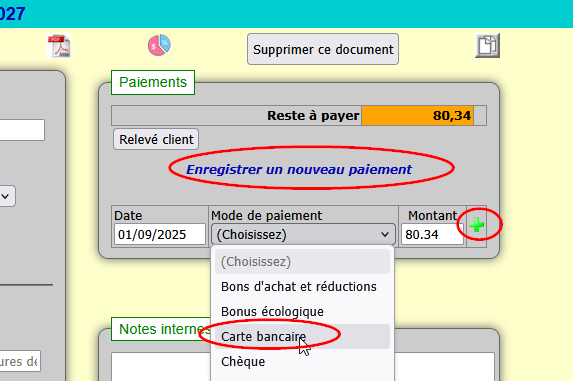Edit the Montant amount field
The height and width of the screenshot is (381, 573).
pos(432,235)
